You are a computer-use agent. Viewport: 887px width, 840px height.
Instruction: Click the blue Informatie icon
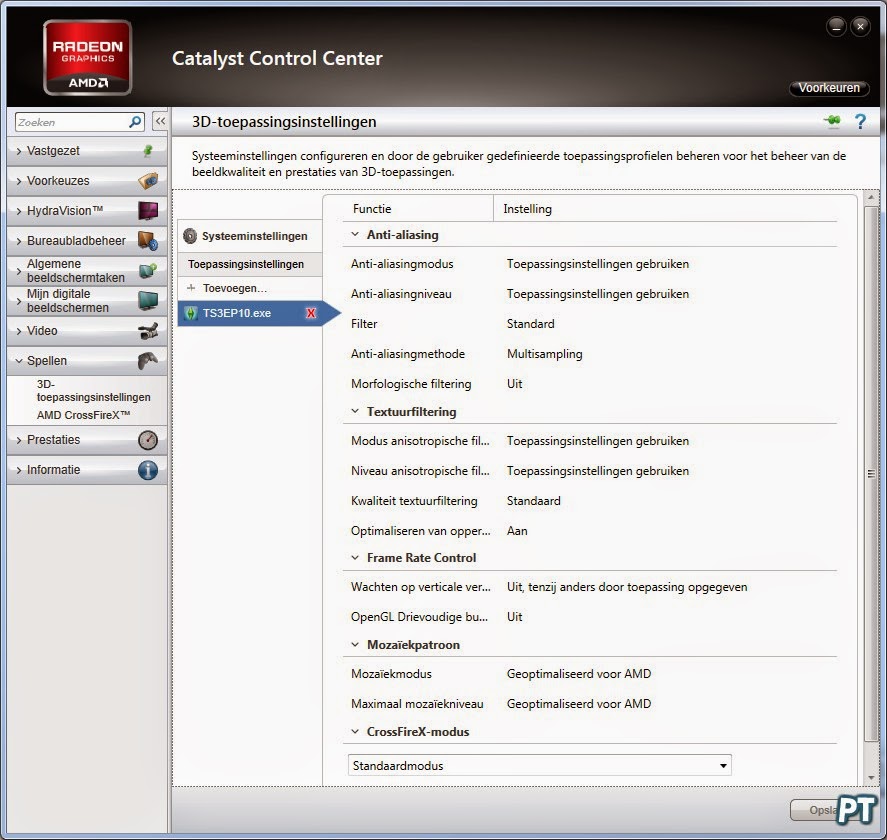pyautogui.click(x=148, y=470)
